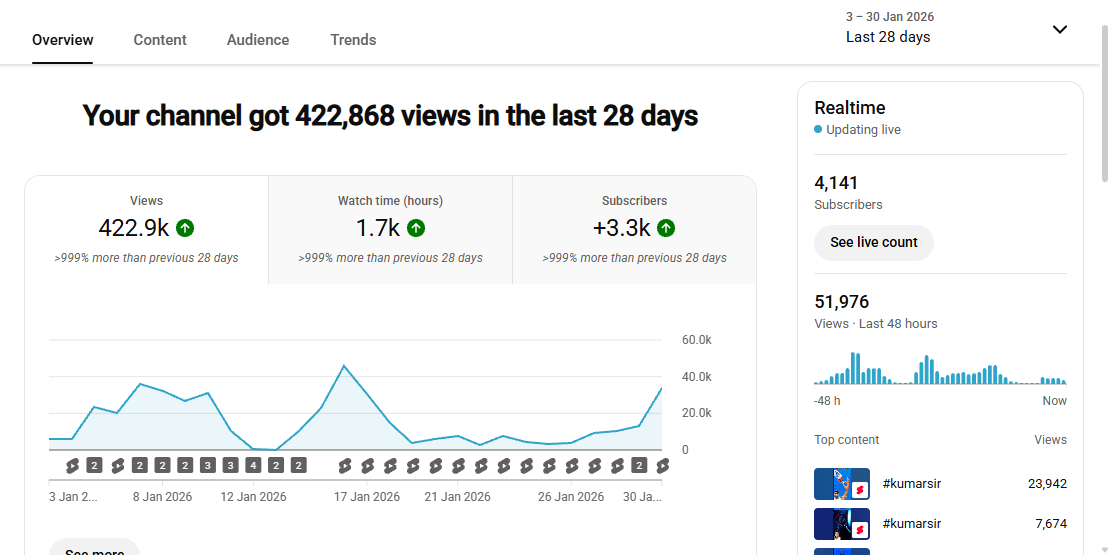This screenshot has width=1108, height=555.
Task: Open the 'Last 28 days' period selector
Action: click(x=888, y=37)
